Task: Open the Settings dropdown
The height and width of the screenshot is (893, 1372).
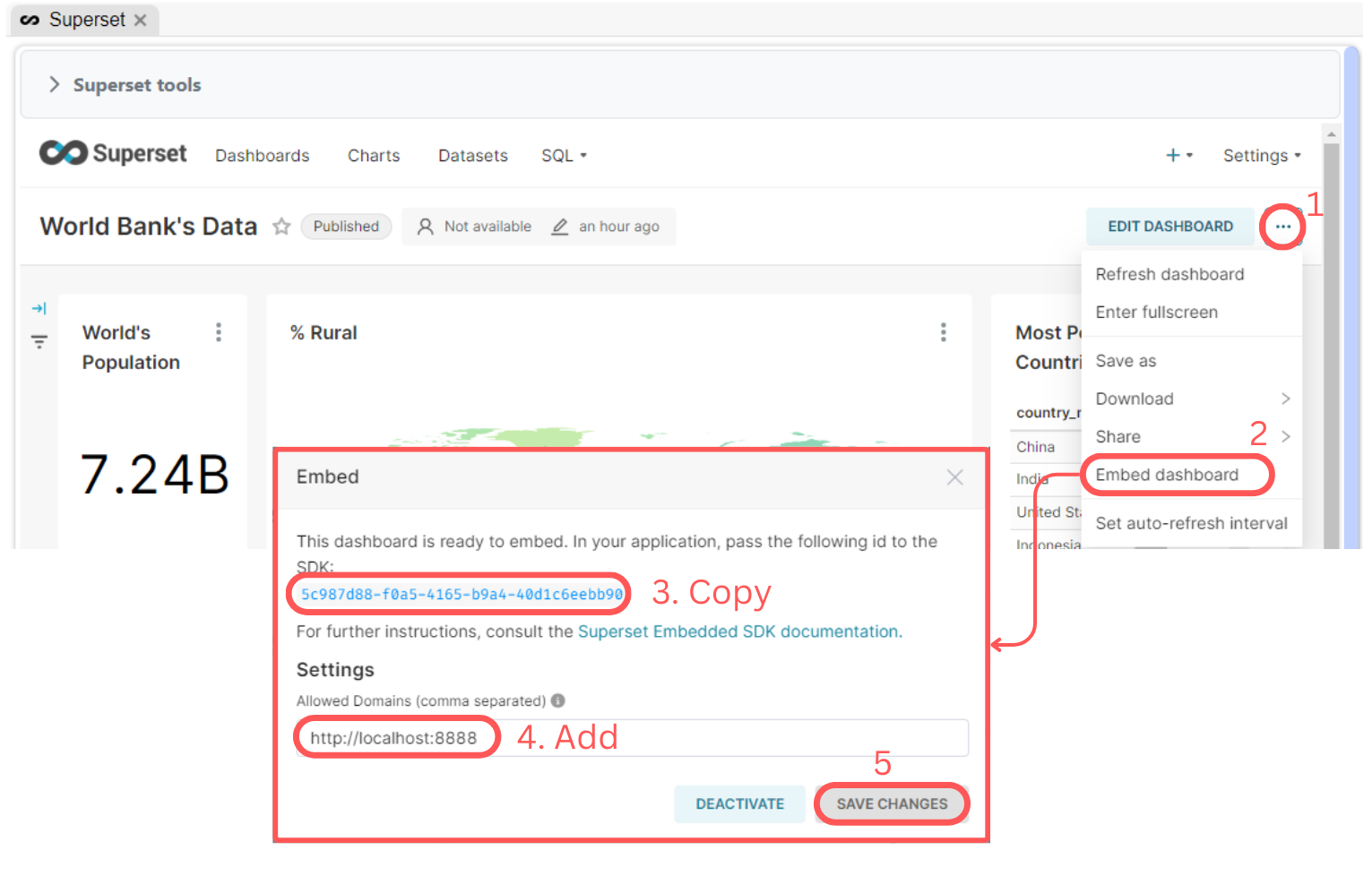Action: [x=1261, y=156]
